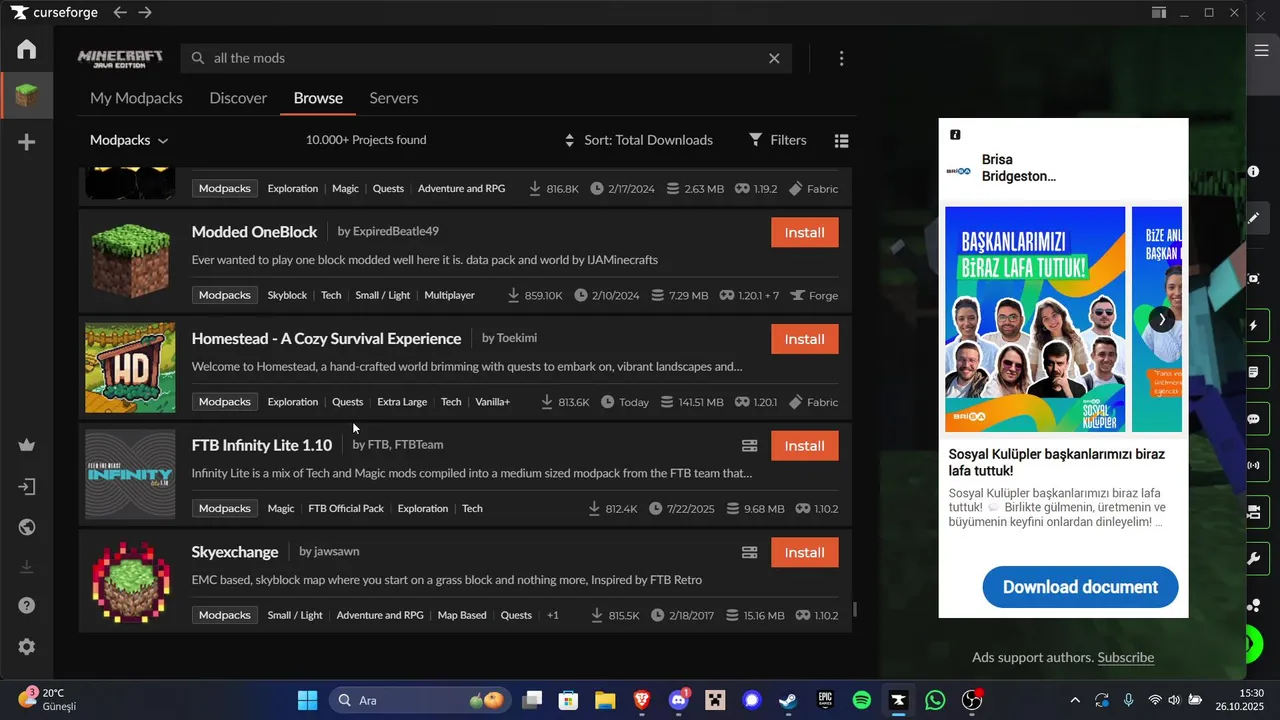Add a new game with plus icon

click(27, 142)
